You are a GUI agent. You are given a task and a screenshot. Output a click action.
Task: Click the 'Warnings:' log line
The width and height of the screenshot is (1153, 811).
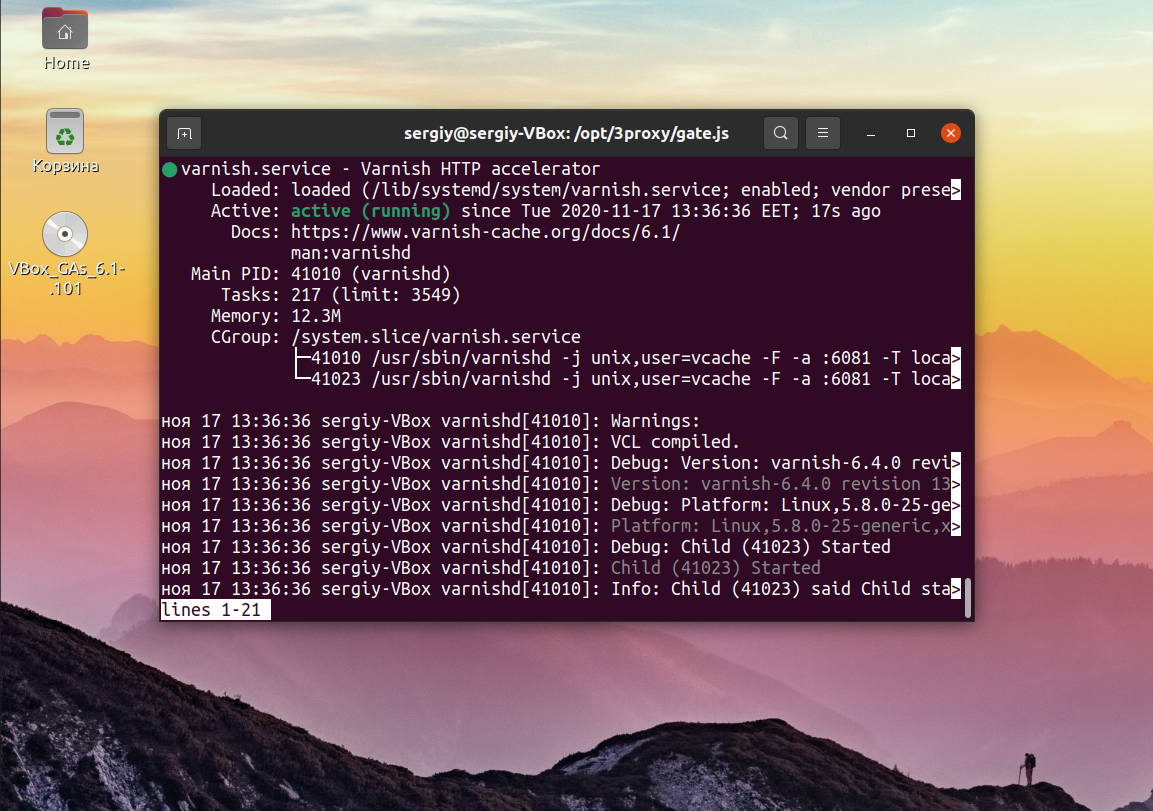(430, 421)
